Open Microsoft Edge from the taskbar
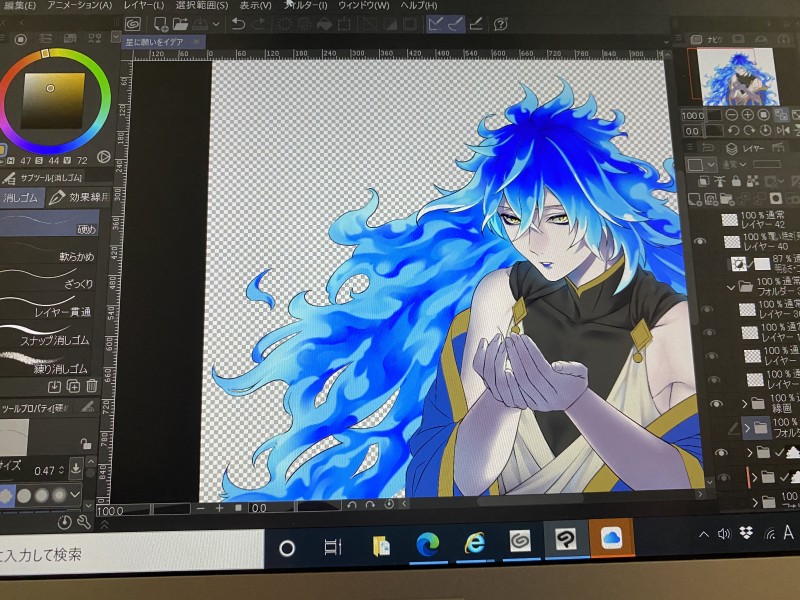The image size is (800, 600). click(x=428, y=544)
